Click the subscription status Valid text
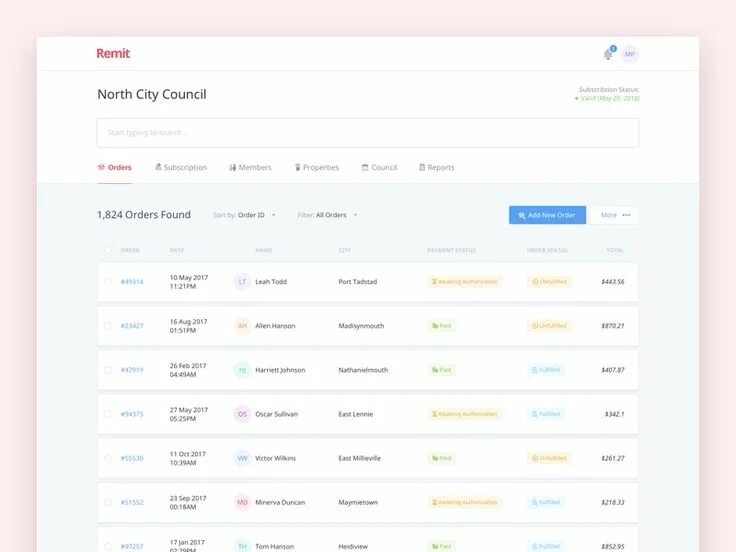 607,98
